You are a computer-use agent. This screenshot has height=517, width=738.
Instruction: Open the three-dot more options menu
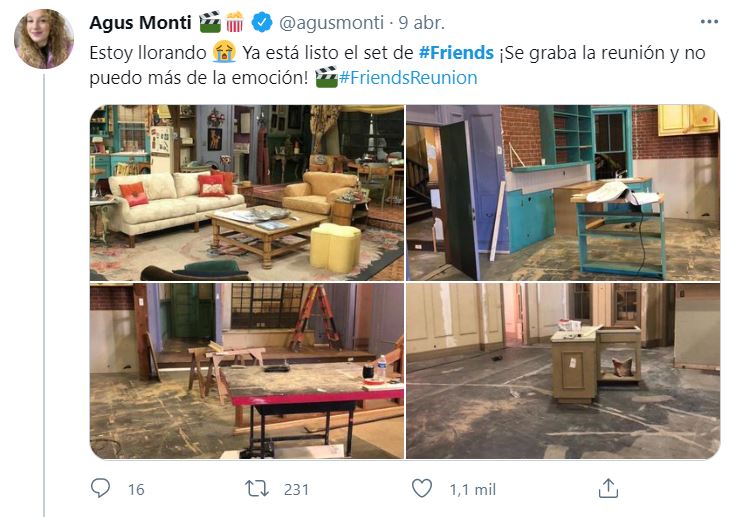point(709,22)
